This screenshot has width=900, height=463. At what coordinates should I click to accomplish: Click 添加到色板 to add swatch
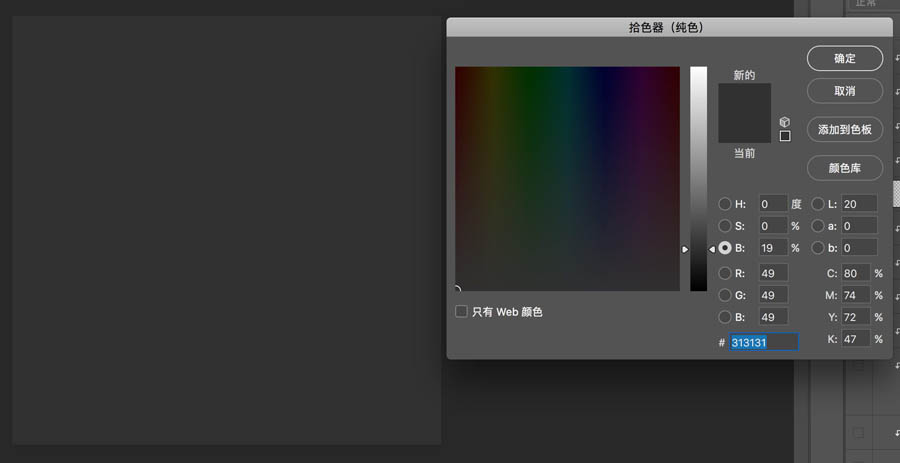[844, 130]
